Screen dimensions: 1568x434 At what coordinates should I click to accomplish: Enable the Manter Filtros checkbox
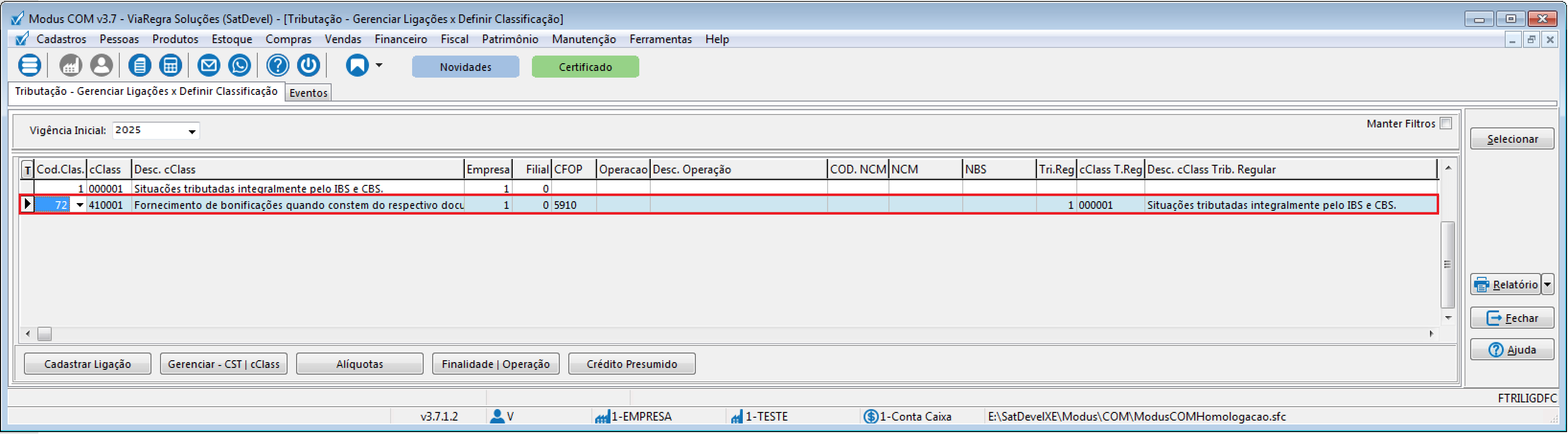[x=1446, y=124]
